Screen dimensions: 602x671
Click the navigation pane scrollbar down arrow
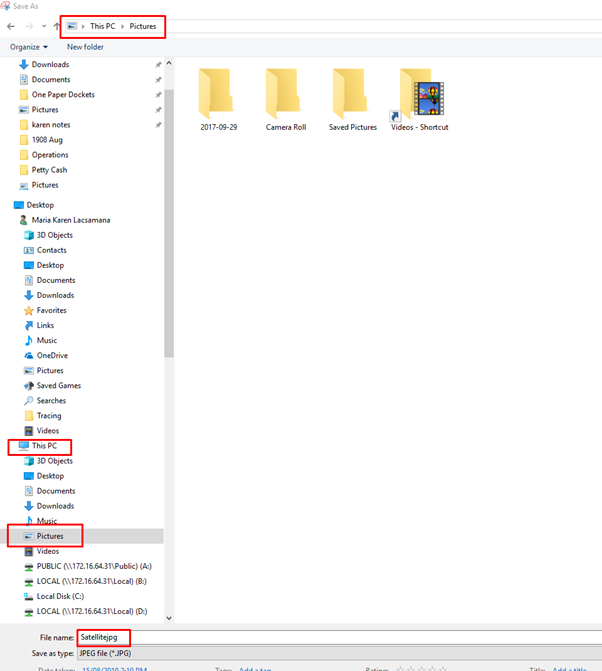pos(169,618)
